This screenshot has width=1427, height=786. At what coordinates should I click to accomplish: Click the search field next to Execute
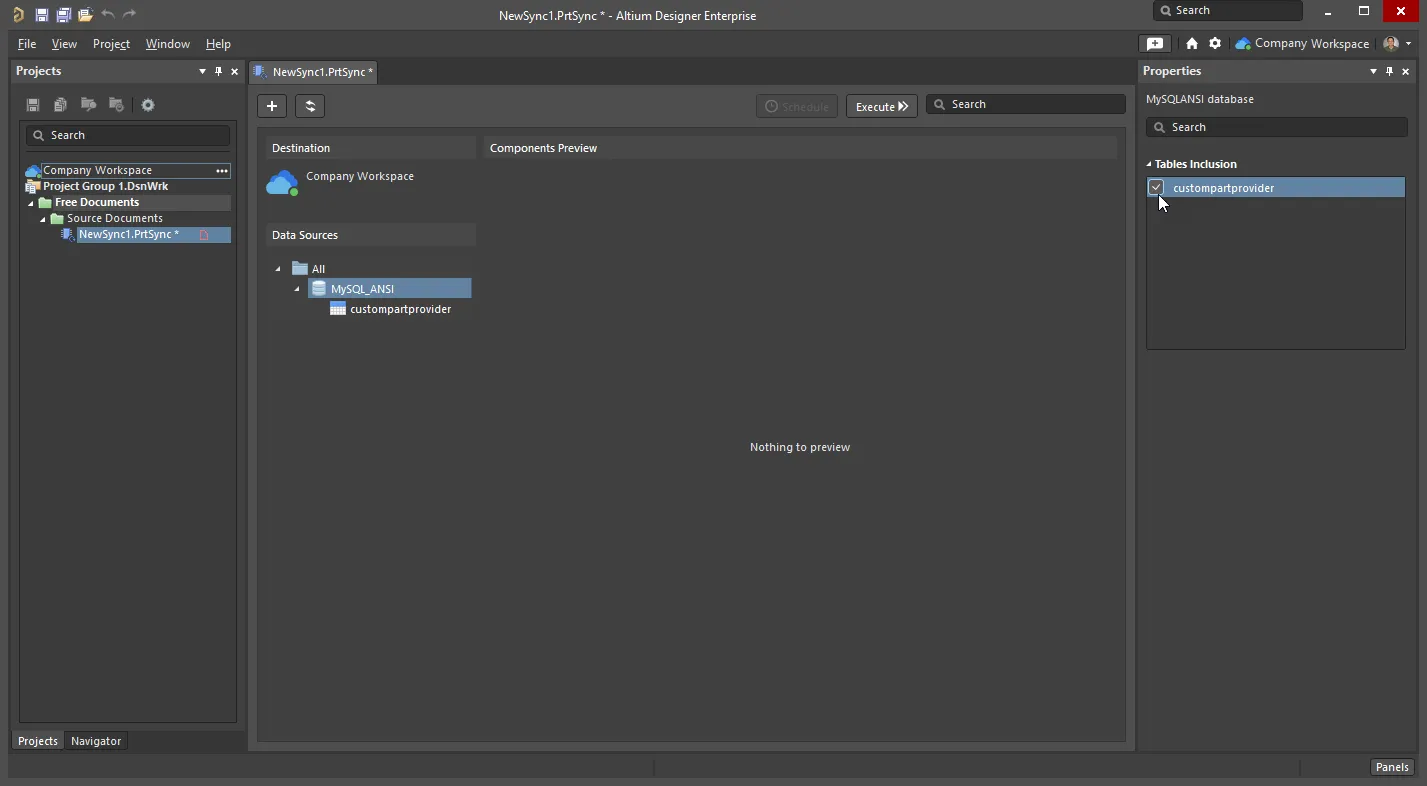[1026, 104]
